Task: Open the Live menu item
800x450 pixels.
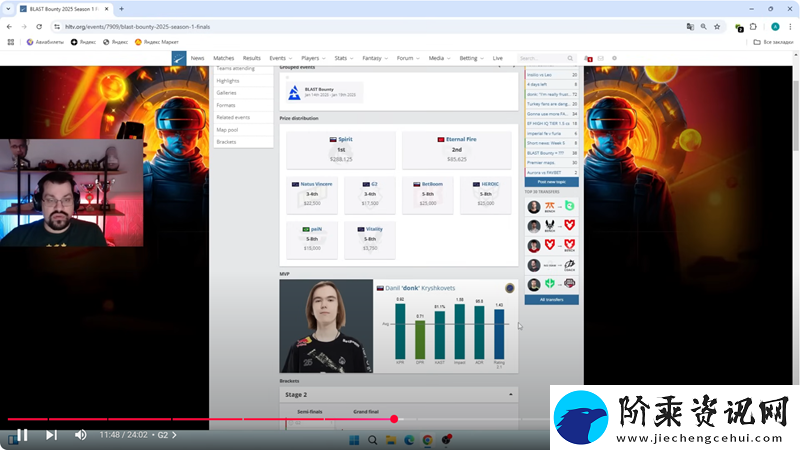Action: 497,58
